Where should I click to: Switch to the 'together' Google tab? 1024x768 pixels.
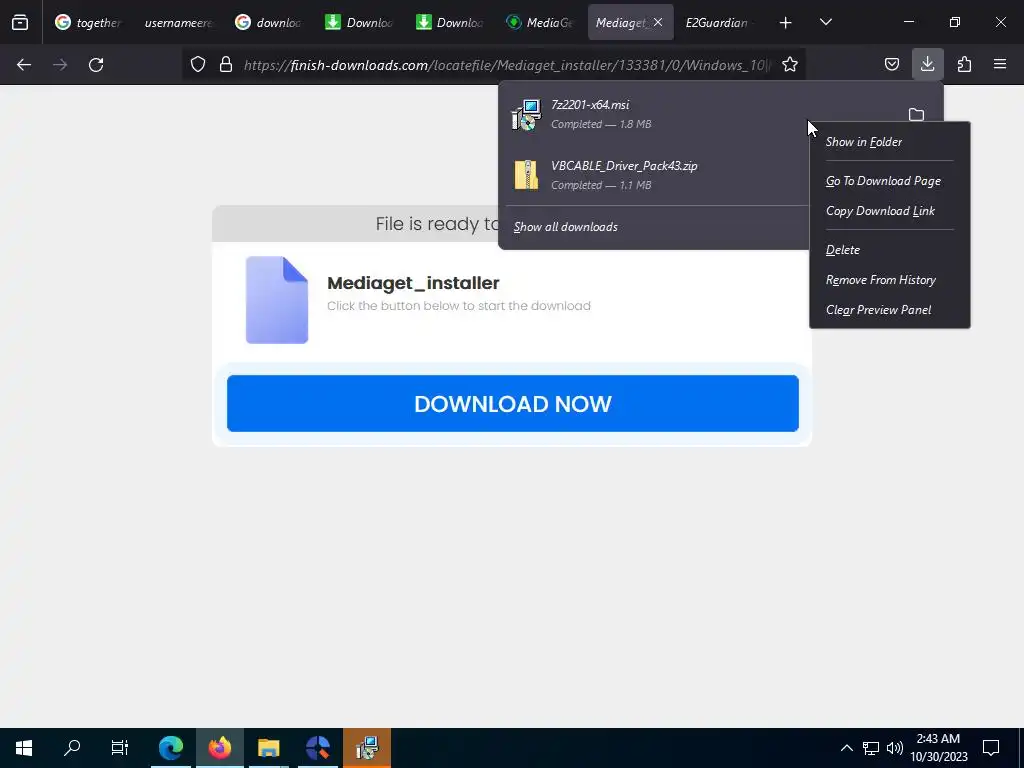88,23
